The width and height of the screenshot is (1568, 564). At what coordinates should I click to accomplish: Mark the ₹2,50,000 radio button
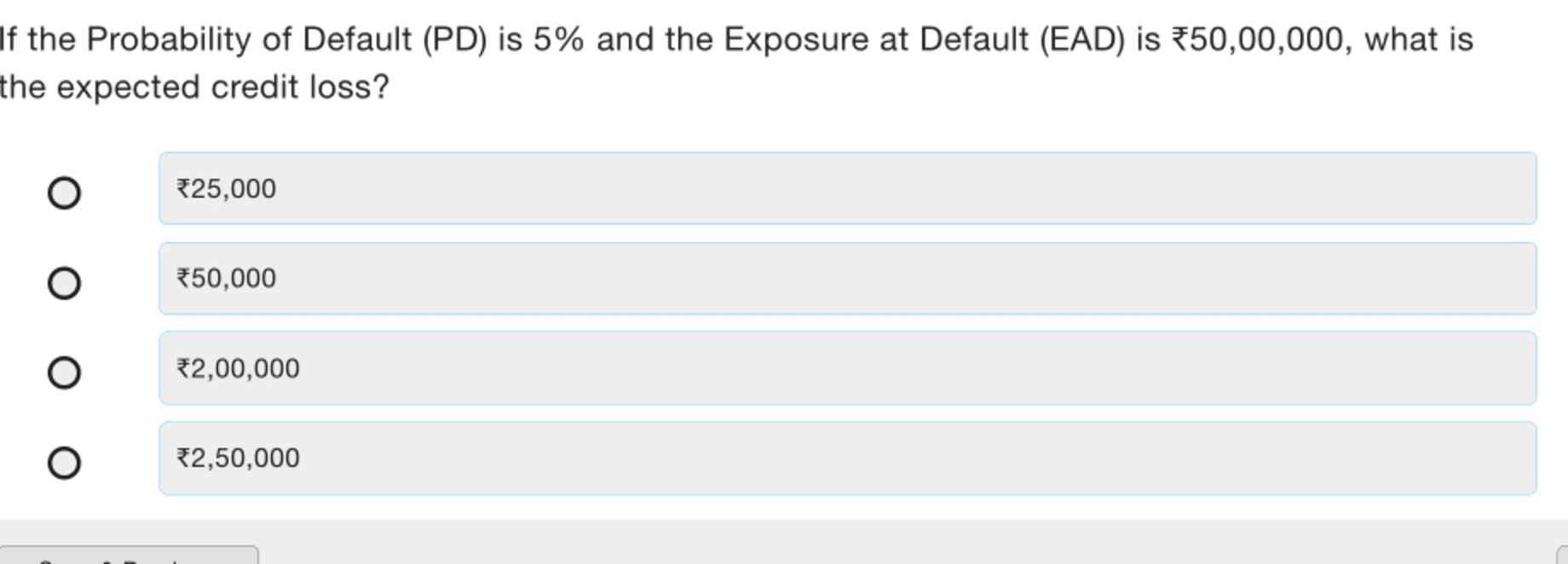tap(64, 463)
